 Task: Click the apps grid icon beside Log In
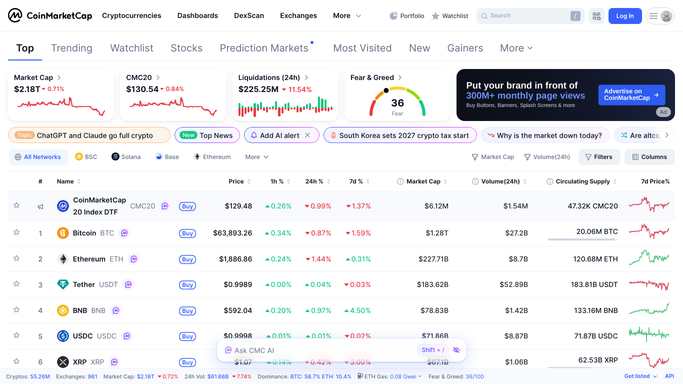pos(596,16)
